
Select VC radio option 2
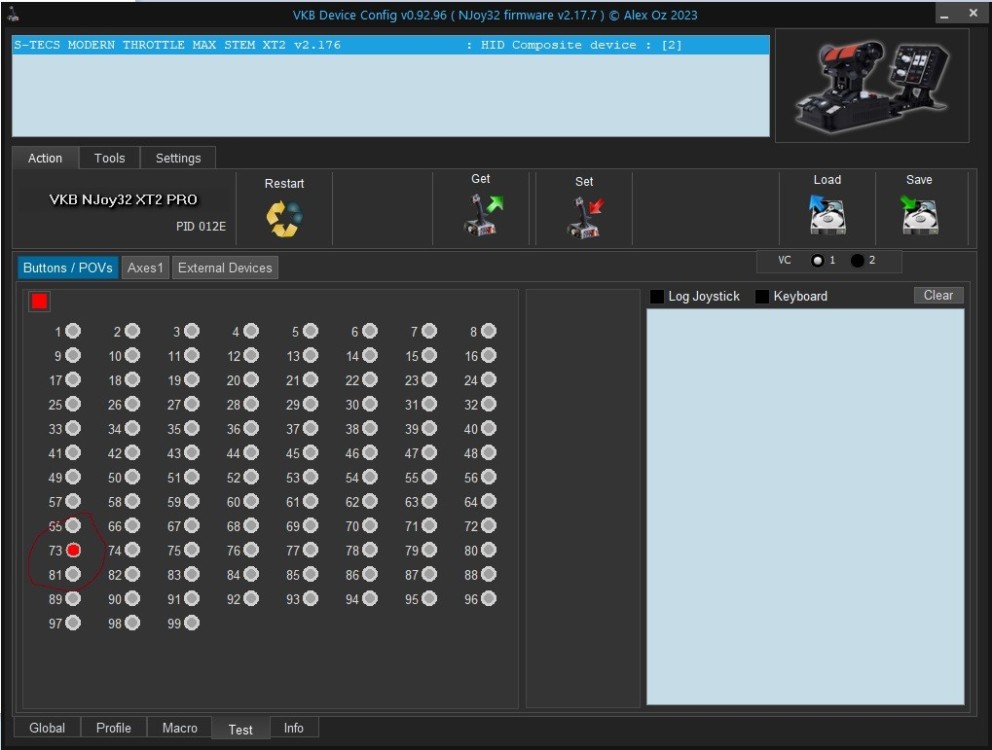coord(858,261)
